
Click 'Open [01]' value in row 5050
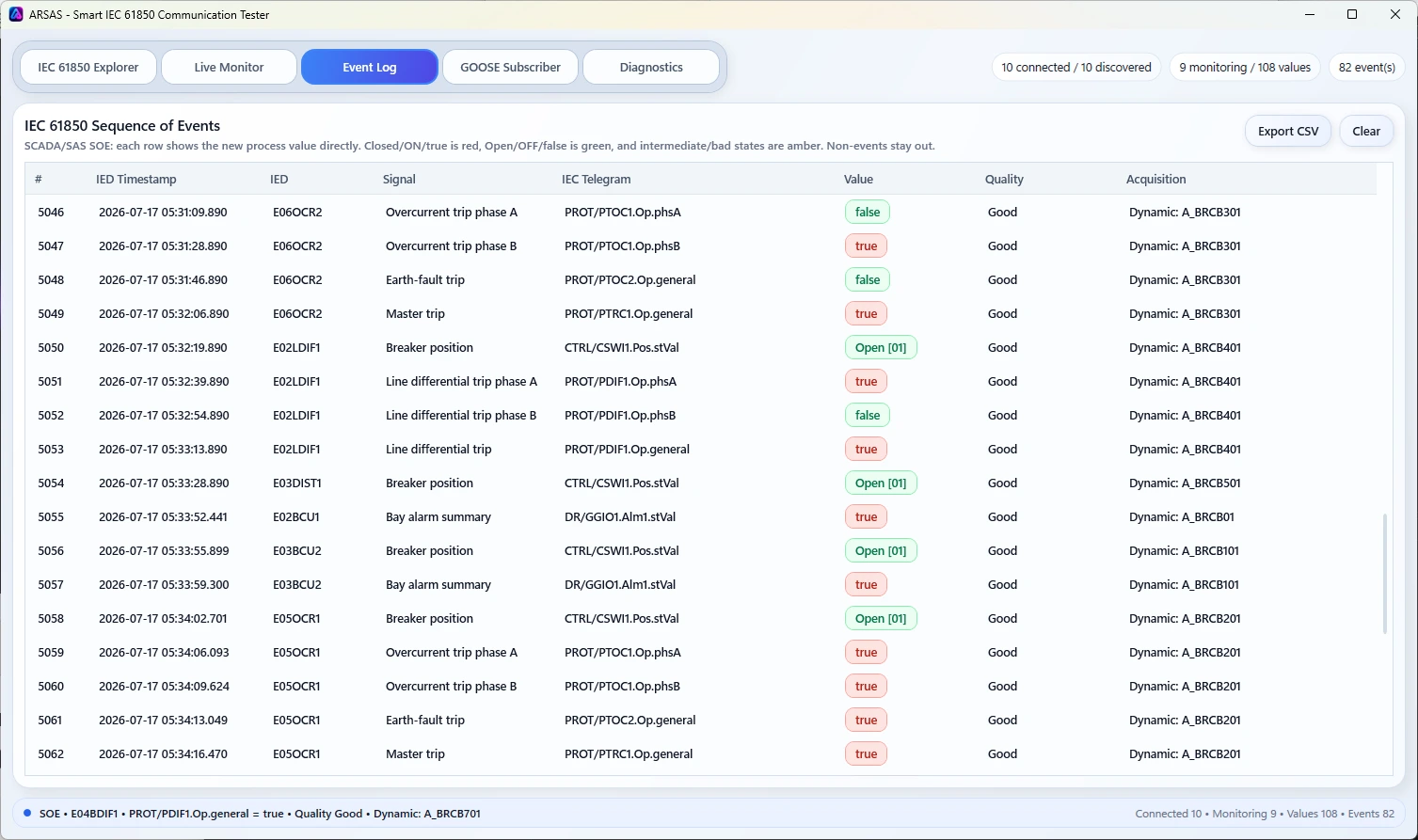(x=881, y=347)
